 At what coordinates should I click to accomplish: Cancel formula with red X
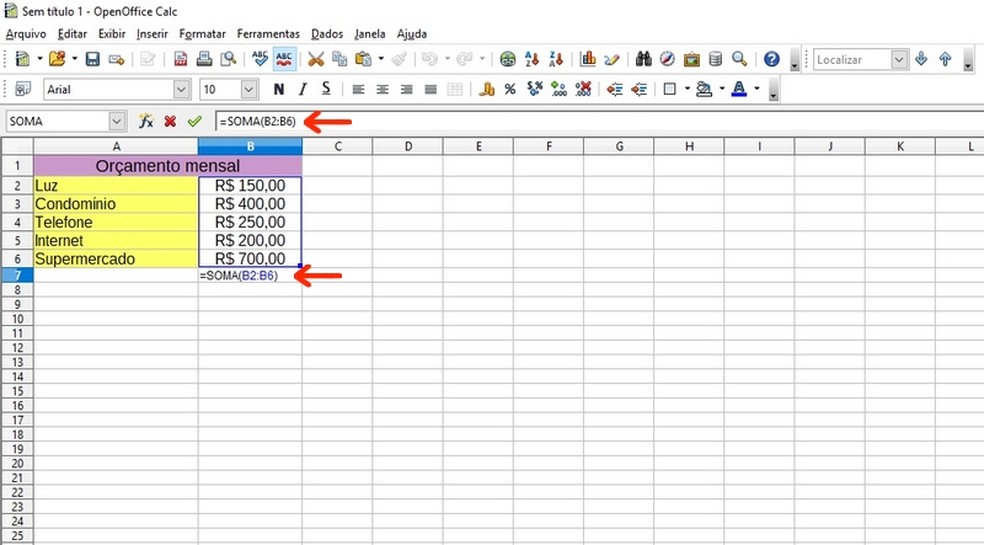(170, 121)
